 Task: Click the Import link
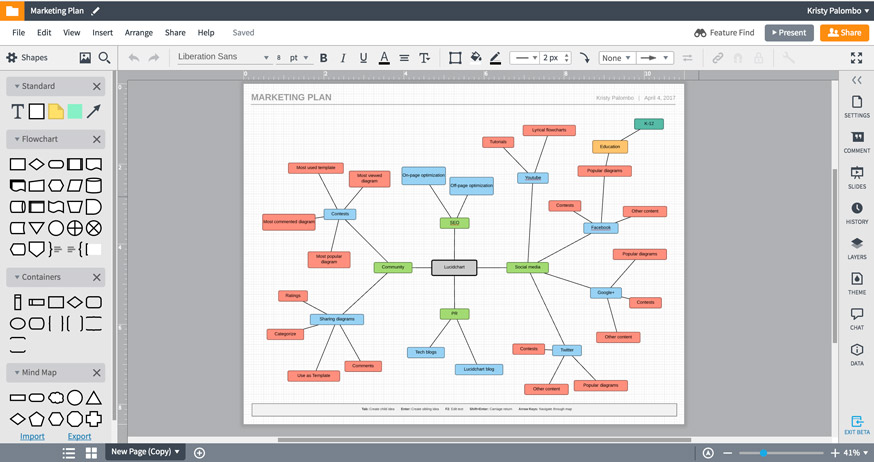click(x=32, y=436)
